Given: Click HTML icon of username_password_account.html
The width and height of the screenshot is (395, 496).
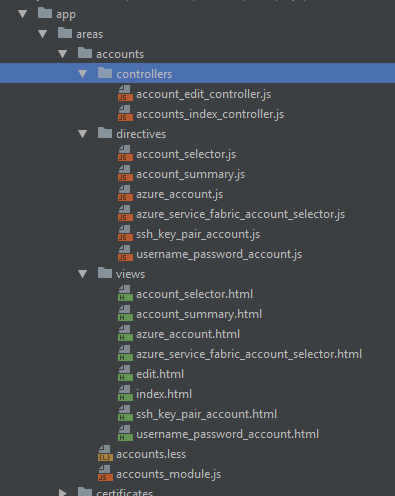Looking at the screenshot, I should click(x=125, y=433).
